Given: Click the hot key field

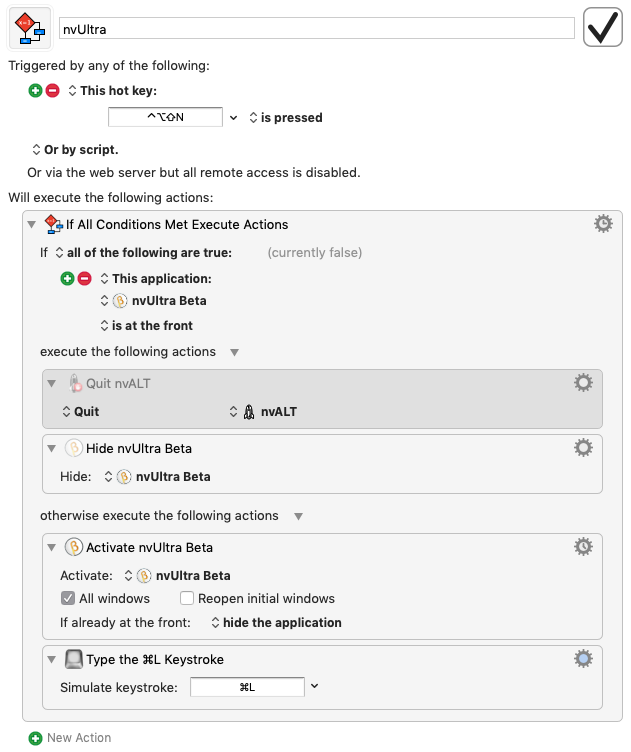Looking at the screenshot, I should (165, 117).
